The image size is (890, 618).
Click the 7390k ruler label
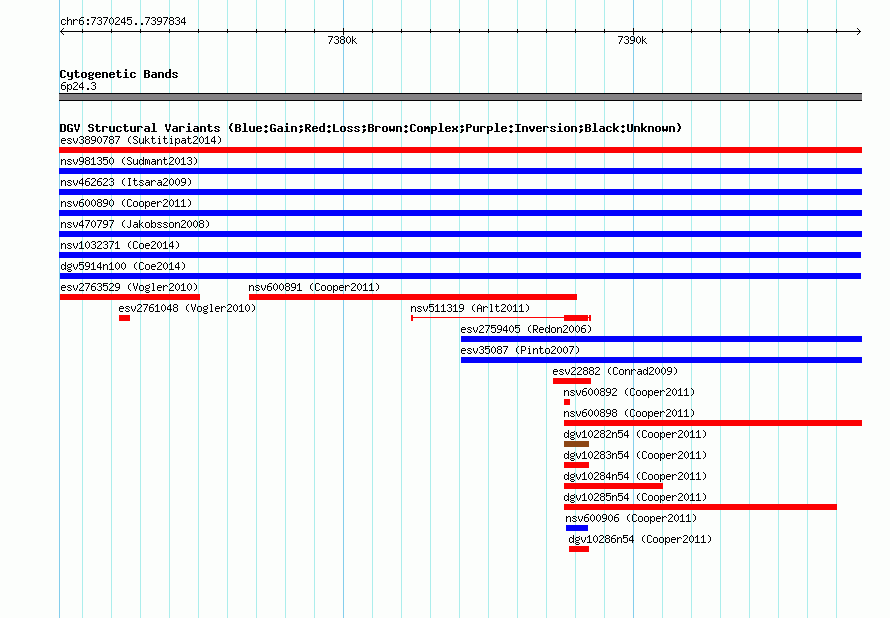632,40
